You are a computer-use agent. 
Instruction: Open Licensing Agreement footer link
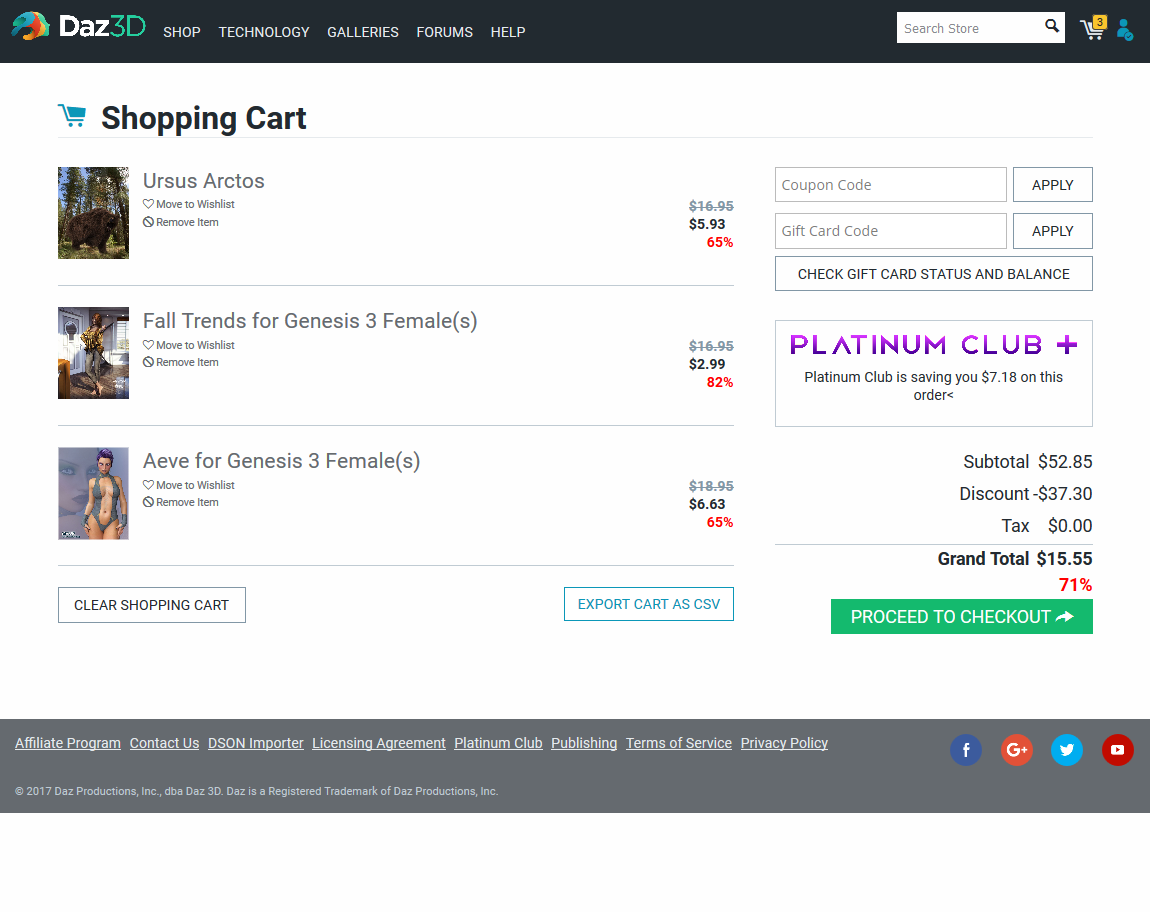(x=378, y=743)
